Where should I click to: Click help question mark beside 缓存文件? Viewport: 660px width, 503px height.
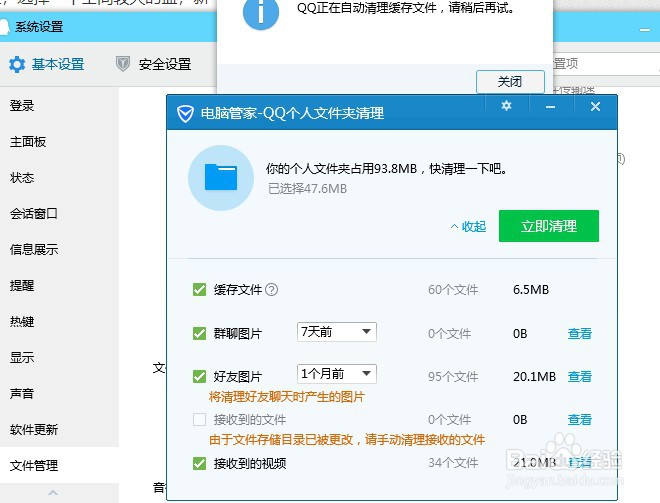point(272,290)
